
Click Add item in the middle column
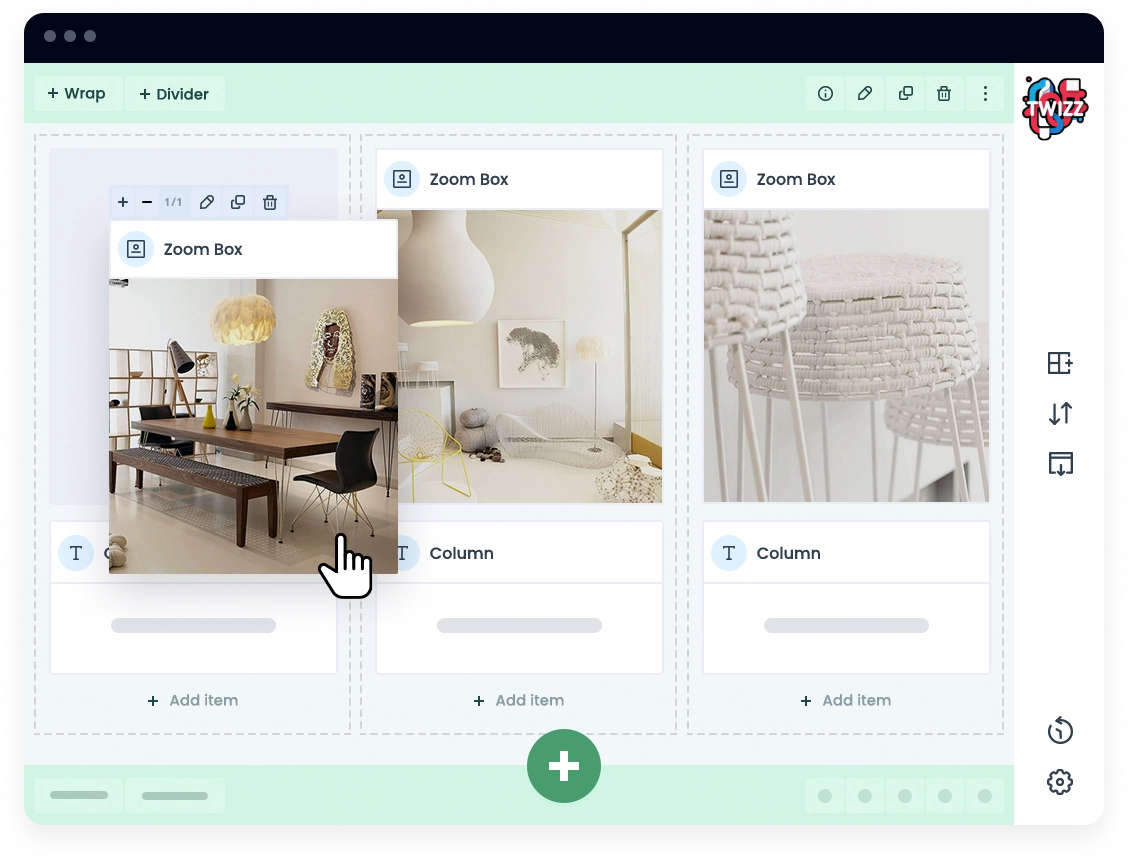(x=519, y=701)
